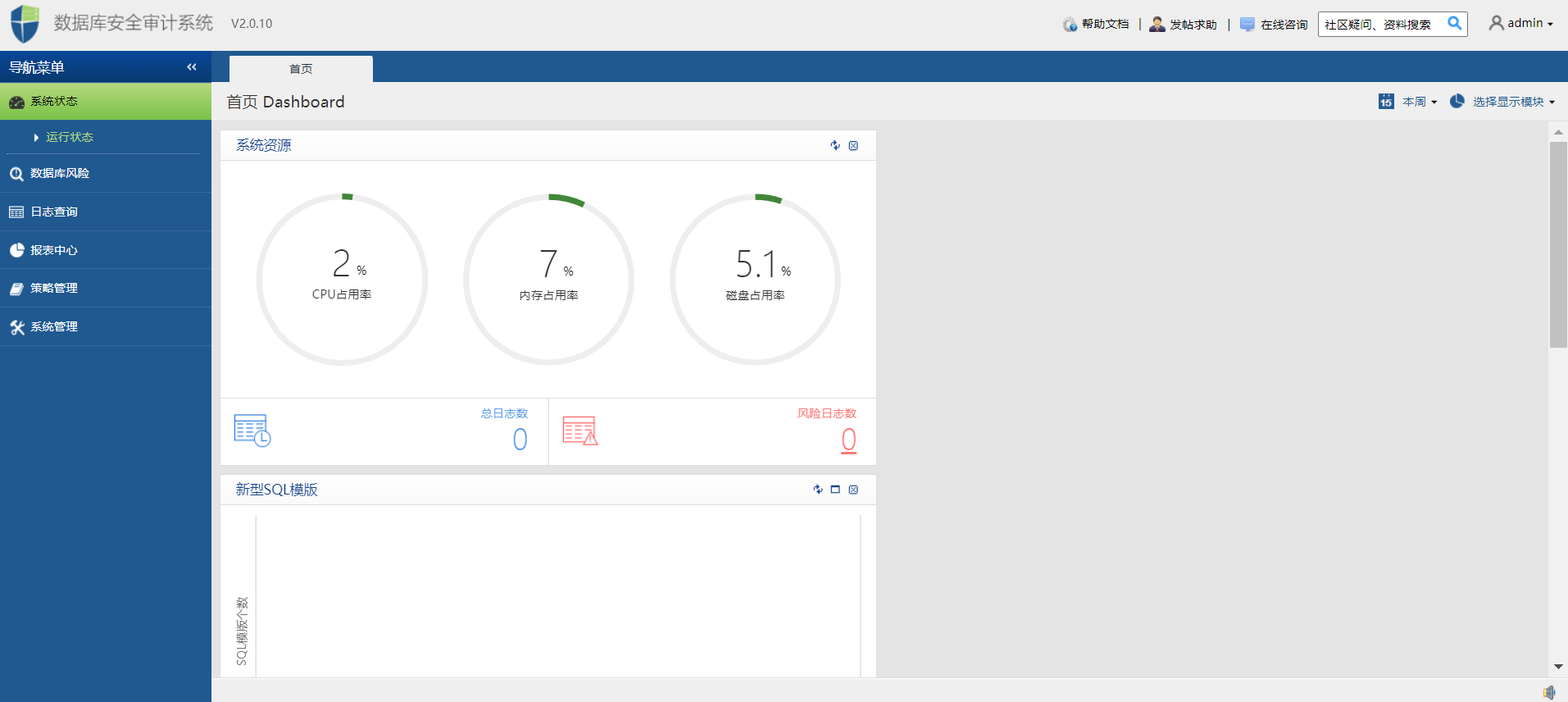Screen dimensions: 1568x702
Task: Click the 帮助文档 globe icon
Action: click(1070, 25)
